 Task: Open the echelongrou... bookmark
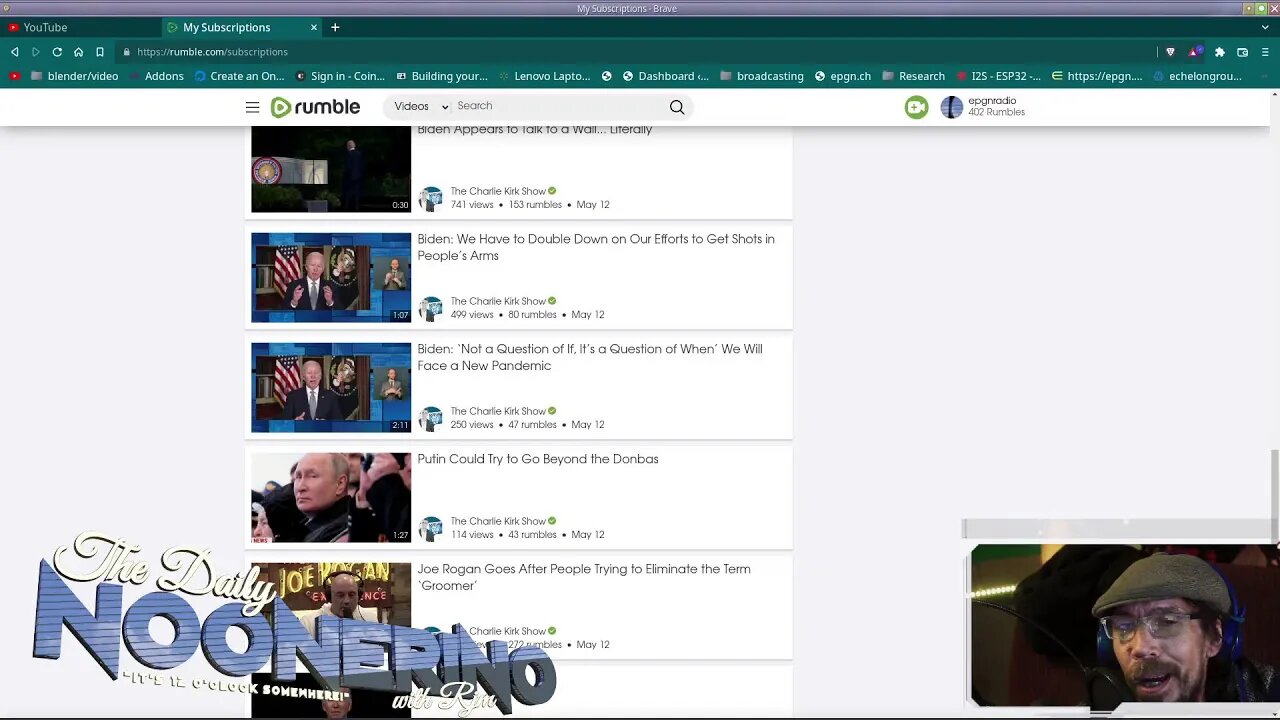tap(1197, 76)
